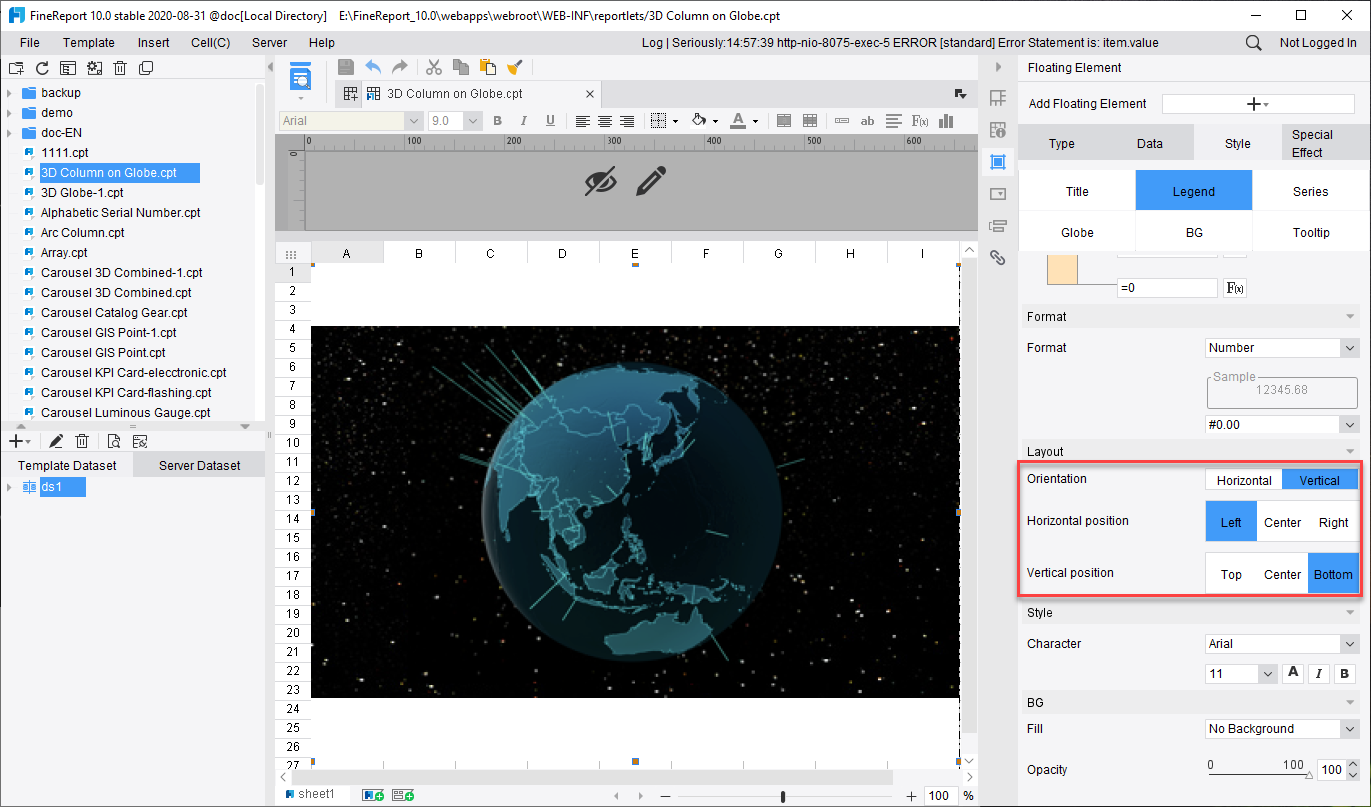This screenshot has height=807, width=1371.
Task: Click the opacity slider track
Action: coord(1259,775)
